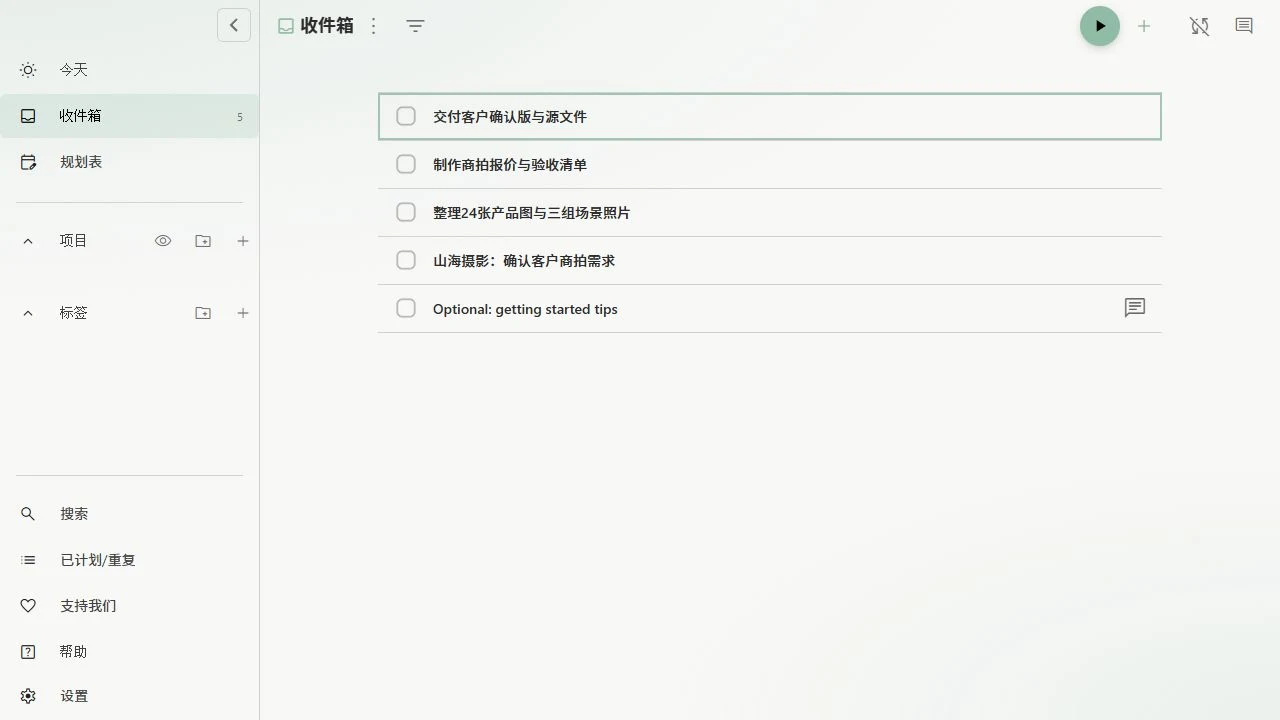
Task: Select the task title 制作商拍报价与验收清单
Action: pos(510,165)
